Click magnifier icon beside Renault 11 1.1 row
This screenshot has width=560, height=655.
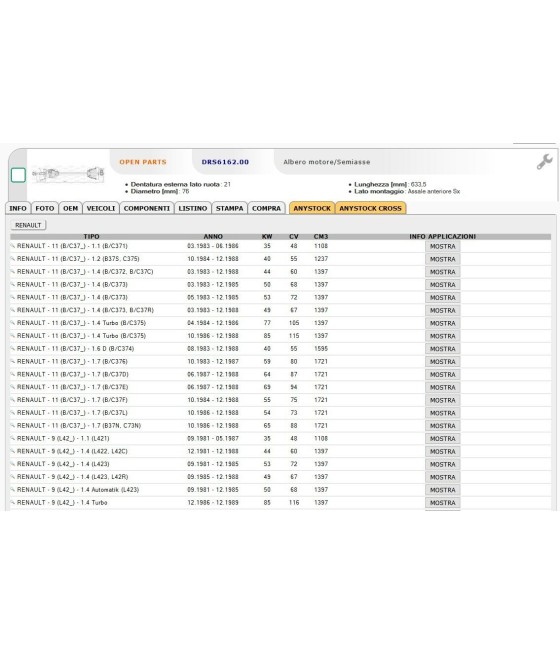click(x=13, y=246)
